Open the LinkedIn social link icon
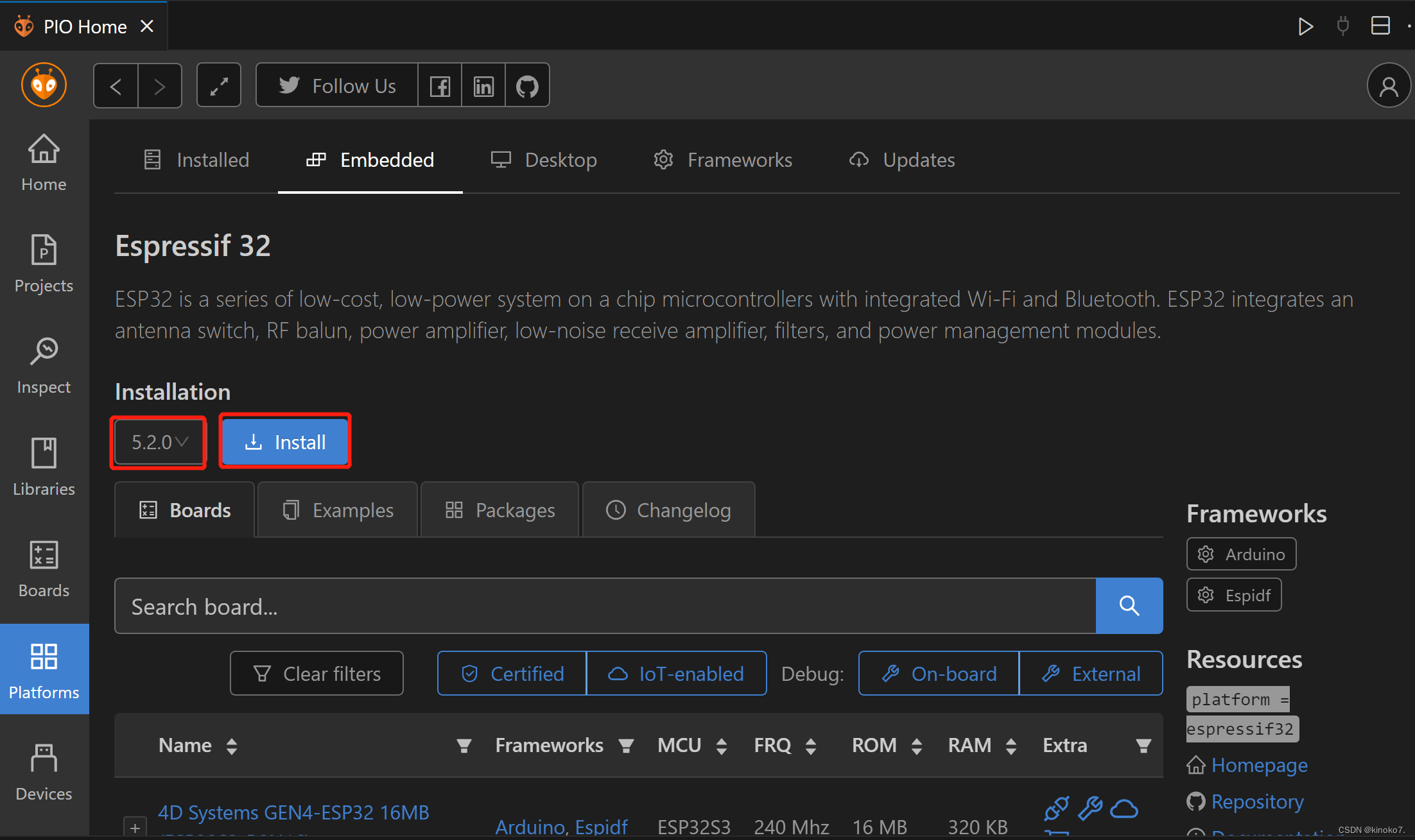Image resolution: width=1415 pixels, height=840 pixels. click(x=483, y=85)
